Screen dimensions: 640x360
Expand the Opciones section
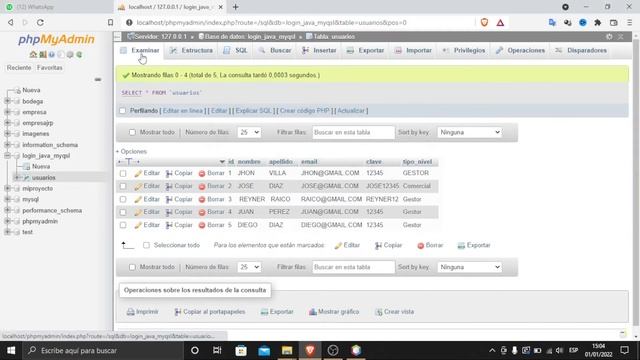pos(131,151)
